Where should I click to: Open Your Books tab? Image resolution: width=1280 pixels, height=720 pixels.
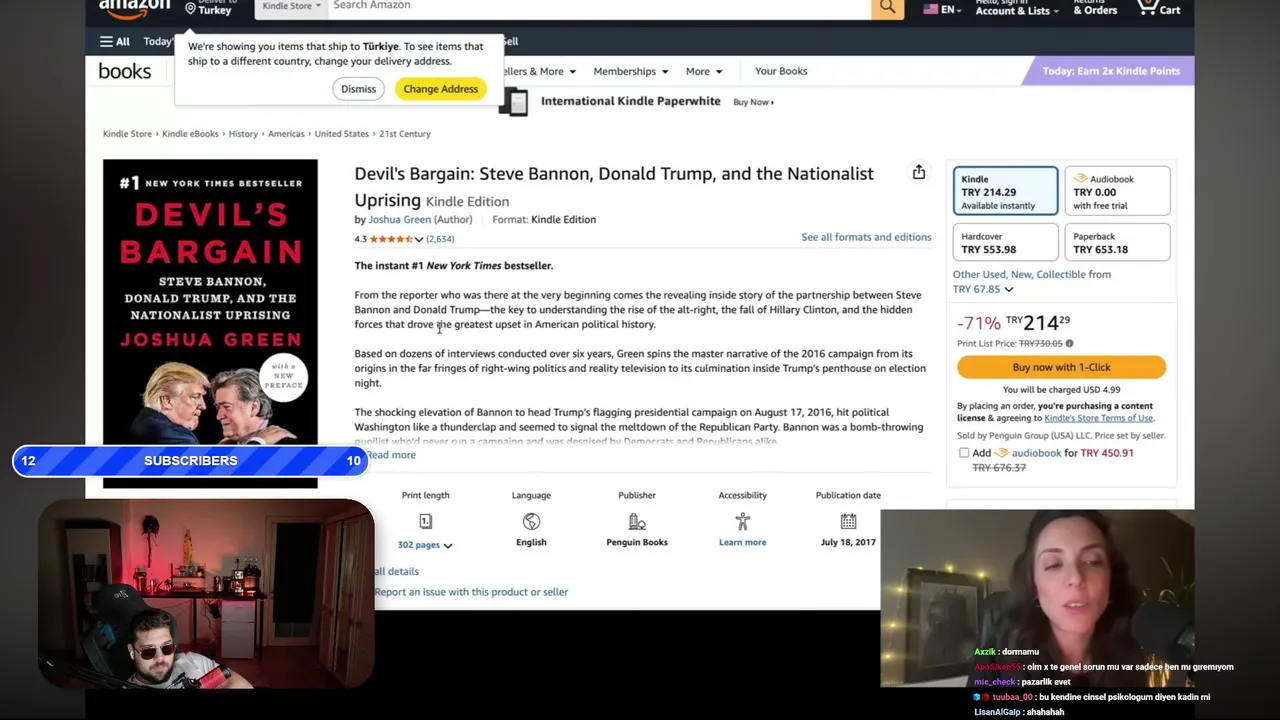pyautogui.click(x=781, y=71)
